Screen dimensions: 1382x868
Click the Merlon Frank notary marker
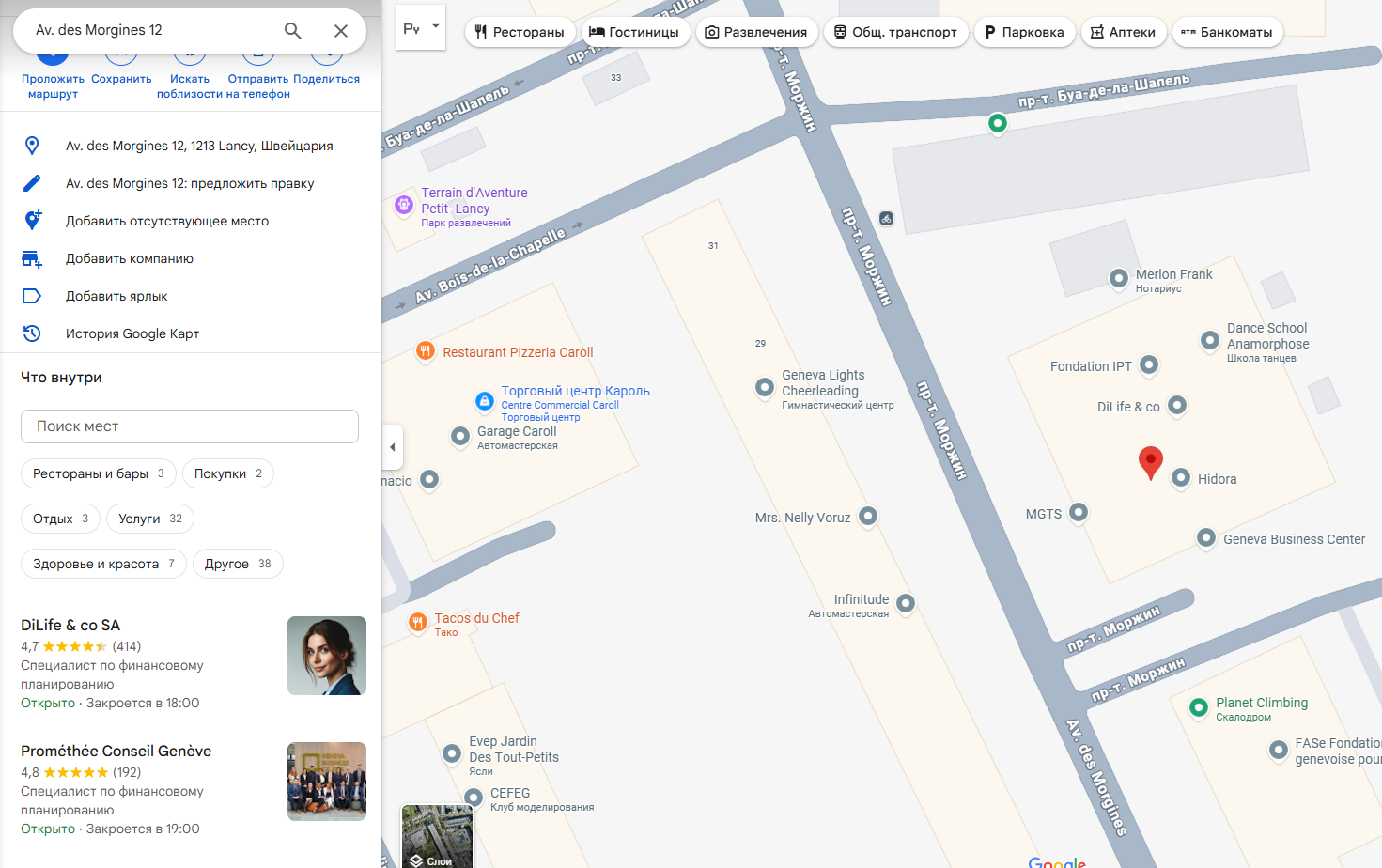[1119, 277]
